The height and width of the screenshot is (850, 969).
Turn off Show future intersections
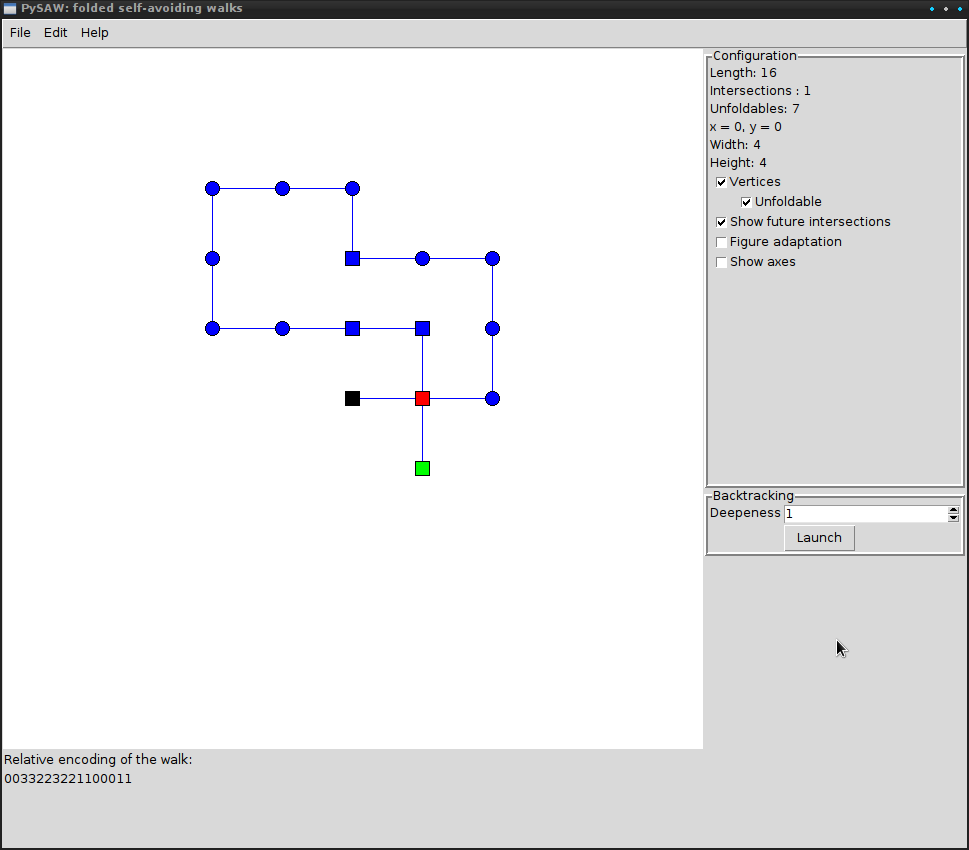tap(722, 222)
